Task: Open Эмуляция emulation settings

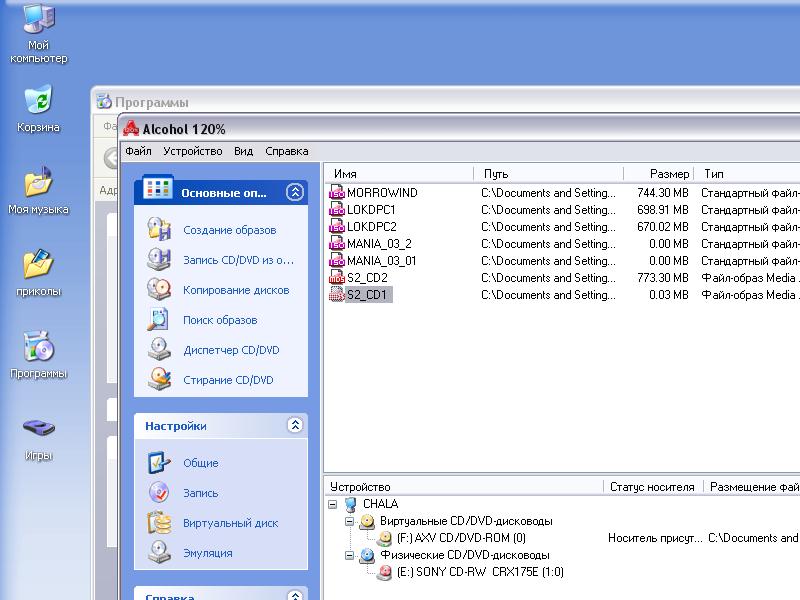Action: tap(207, 553)
